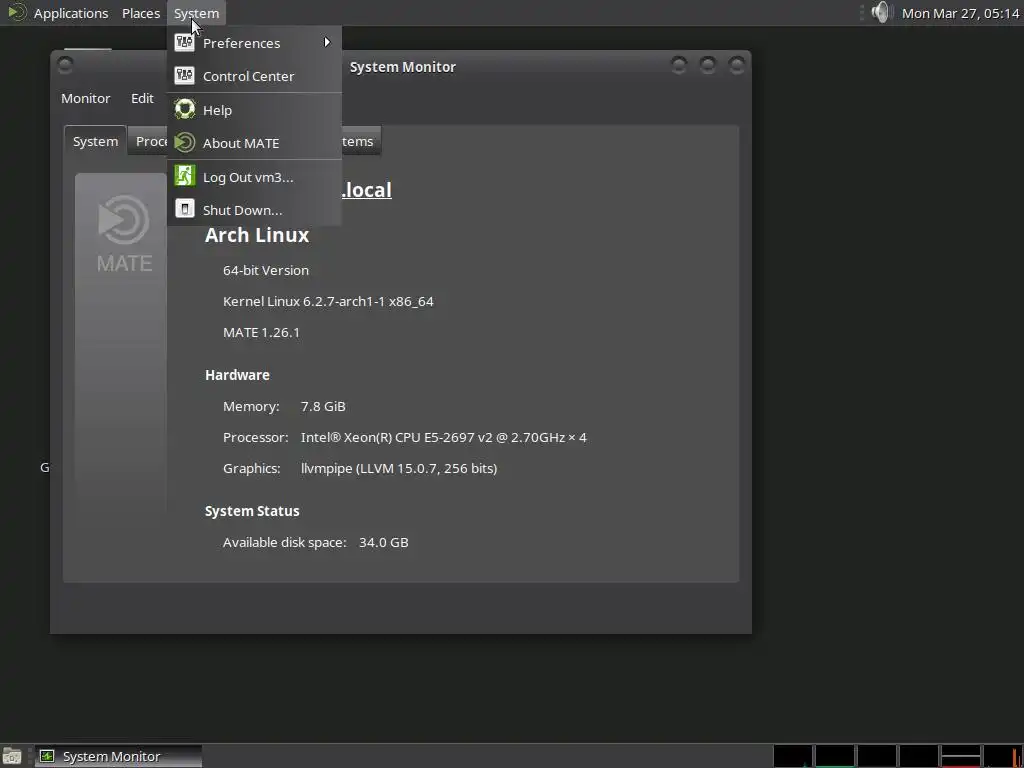
Task: Click the applet graph with red bar
Action: point(961,756)
